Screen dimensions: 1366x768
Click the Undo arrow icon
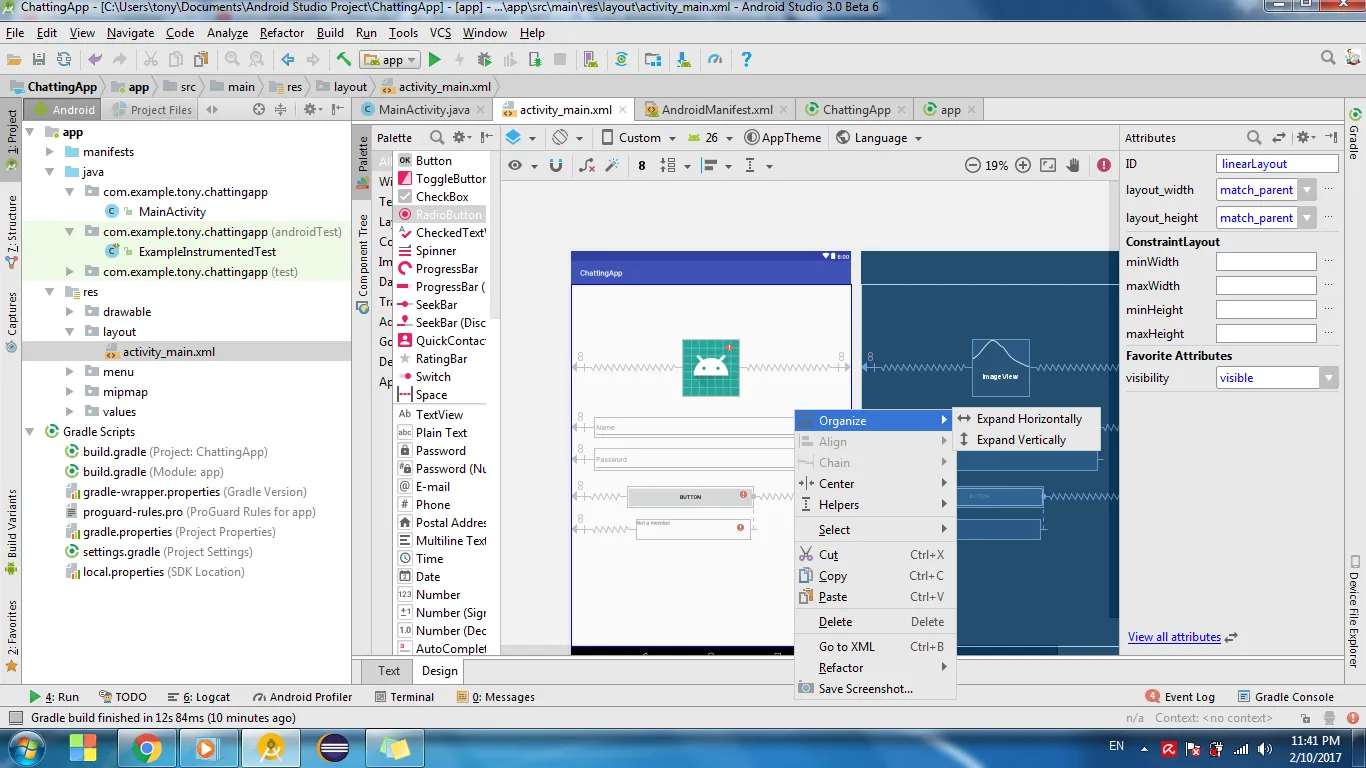pyautogui.click(x=95, y=60)
